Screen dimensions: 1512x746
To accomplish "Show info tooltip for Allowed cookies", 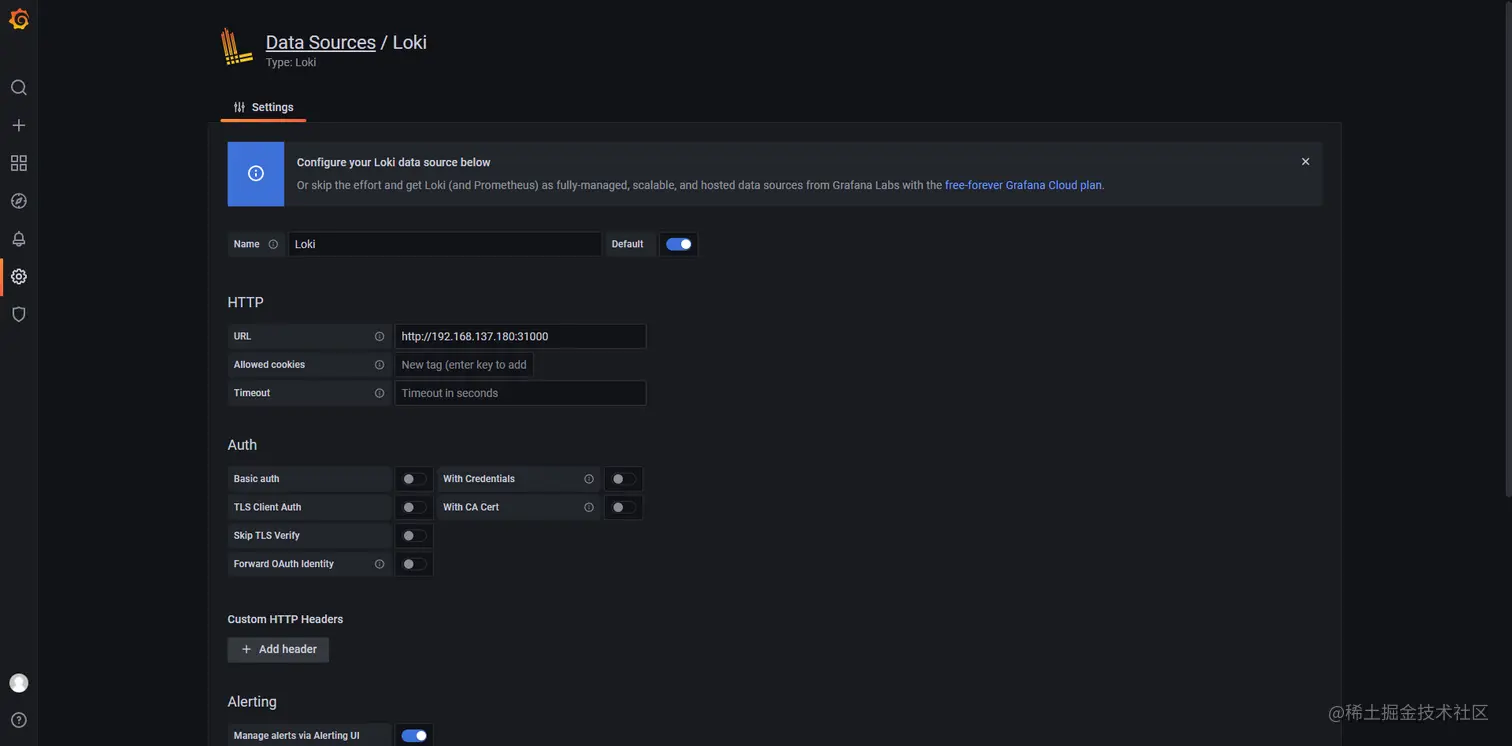I will pos(379,365).
